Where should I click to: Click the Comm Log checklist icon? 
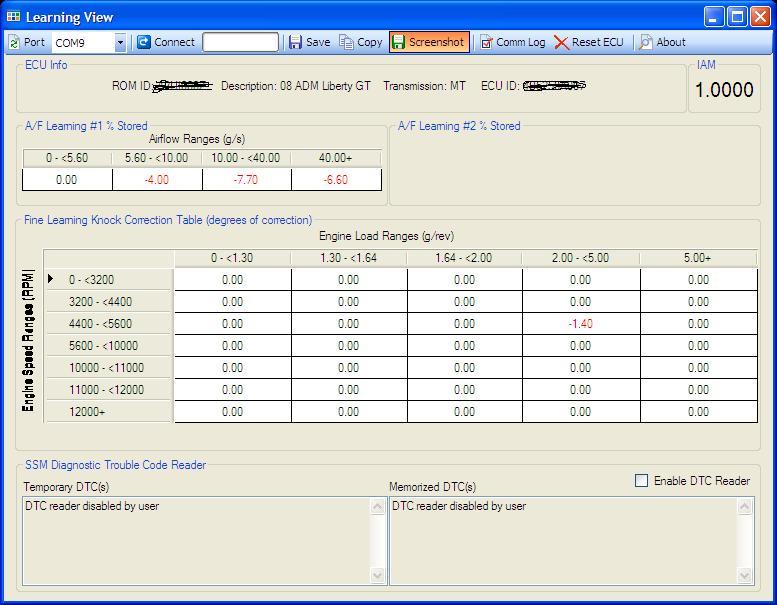pos(487,43)
